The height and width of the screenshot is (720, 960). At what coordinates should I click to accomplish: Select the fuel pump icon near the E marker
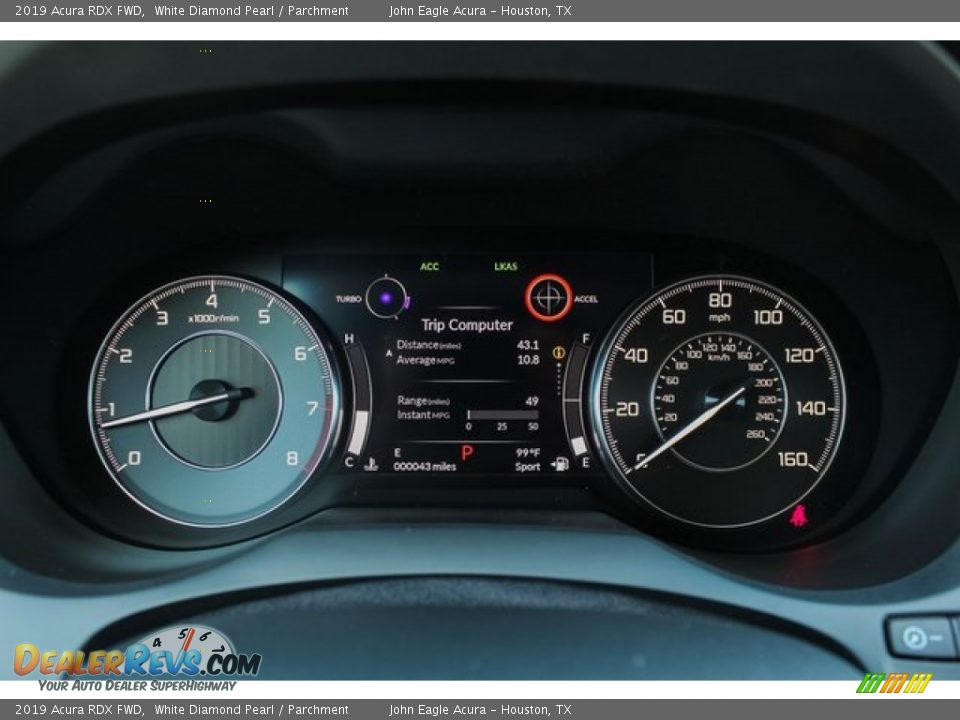pos(561,463)
